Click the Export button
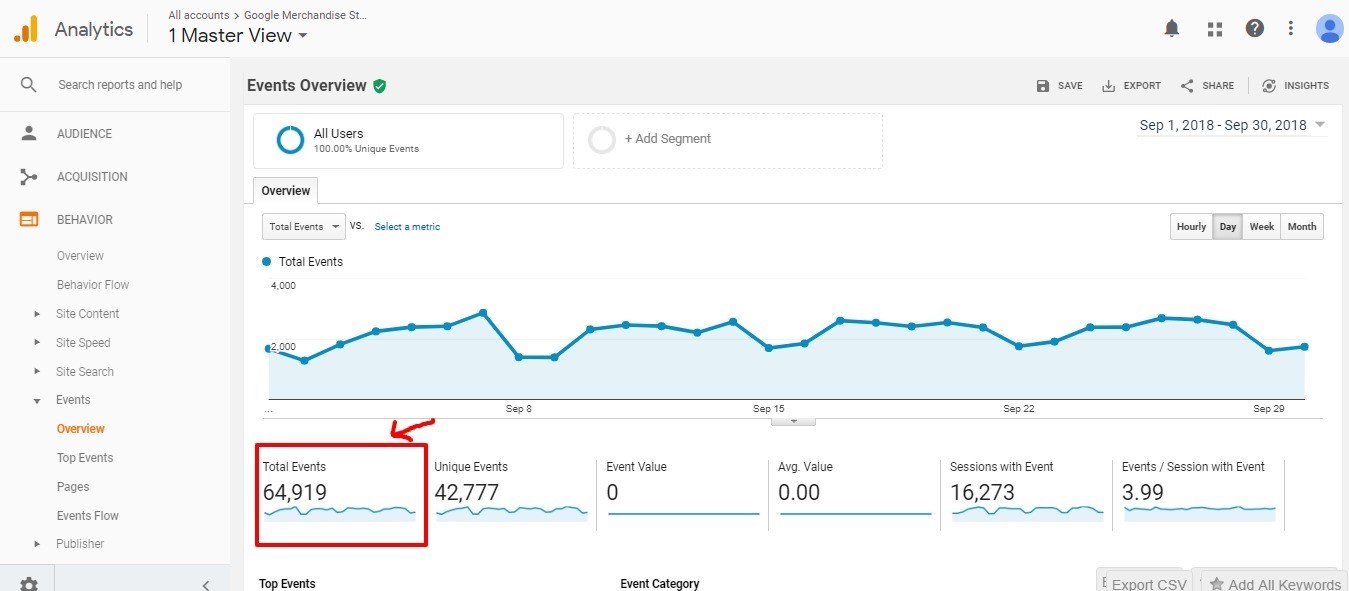This screenshot has height=591, width=1349. tap(1131, 86)
